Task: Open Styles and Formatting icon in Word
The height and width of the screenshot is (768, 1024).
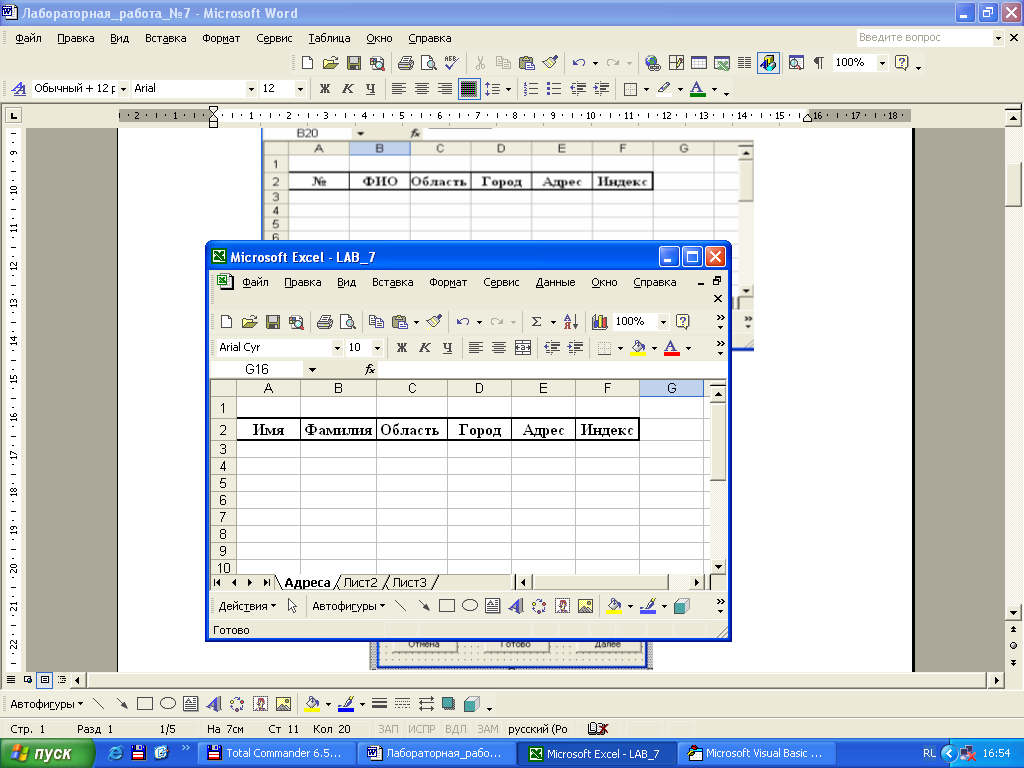Action: click(19, 88)
